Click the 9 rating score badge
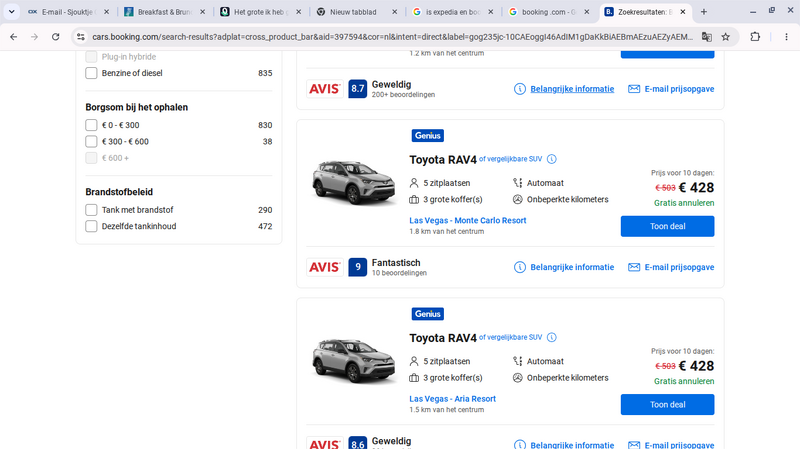 (x=358, y=267)
